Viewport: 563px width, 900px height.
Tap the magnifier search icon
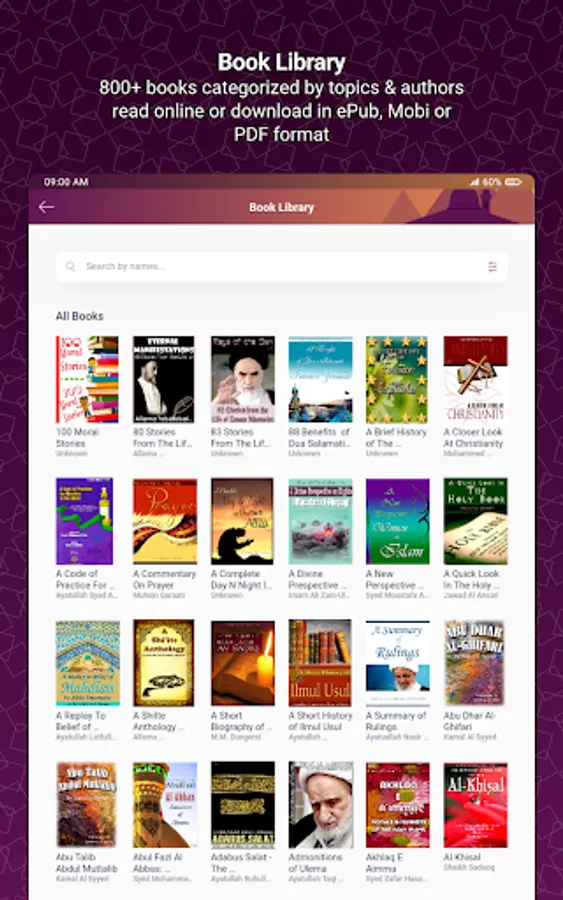[71, 266]
